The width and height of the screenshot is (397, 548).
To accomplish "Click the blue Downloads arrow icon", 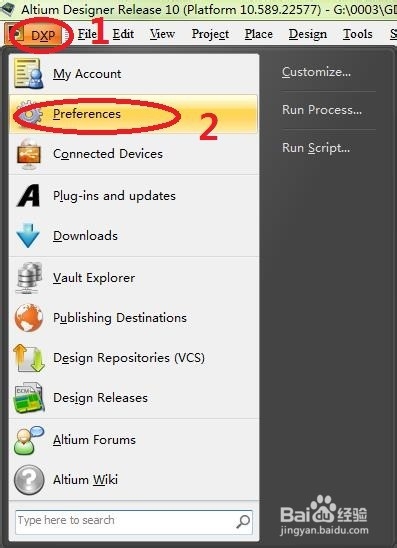I will point(28,236).
